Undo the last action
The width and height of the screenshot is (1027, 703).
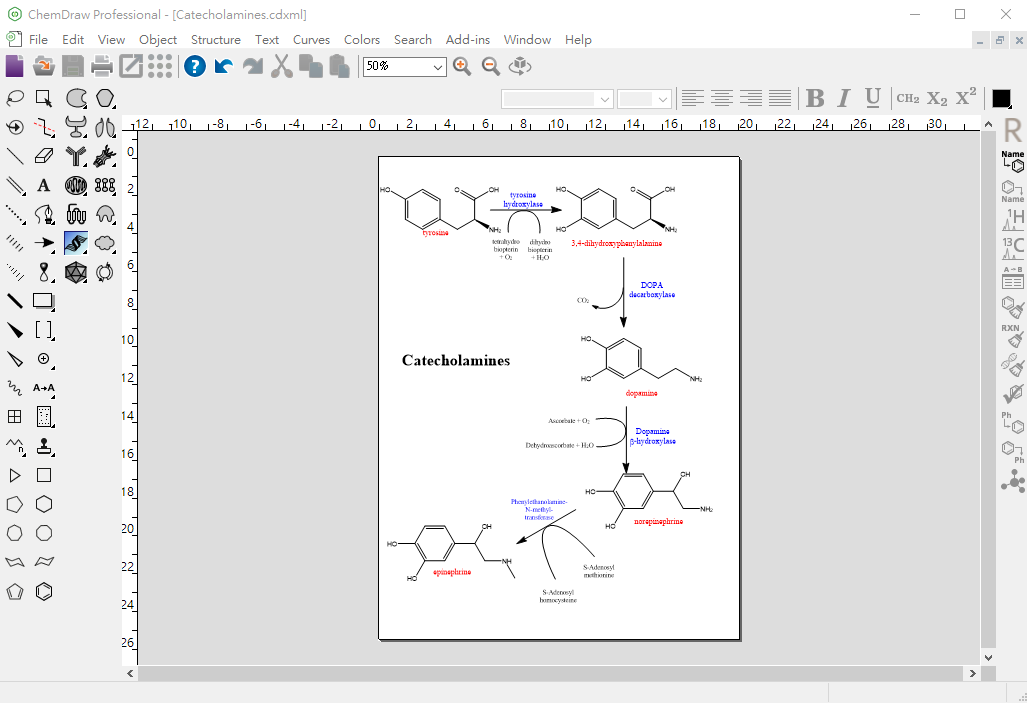(224, 66)
